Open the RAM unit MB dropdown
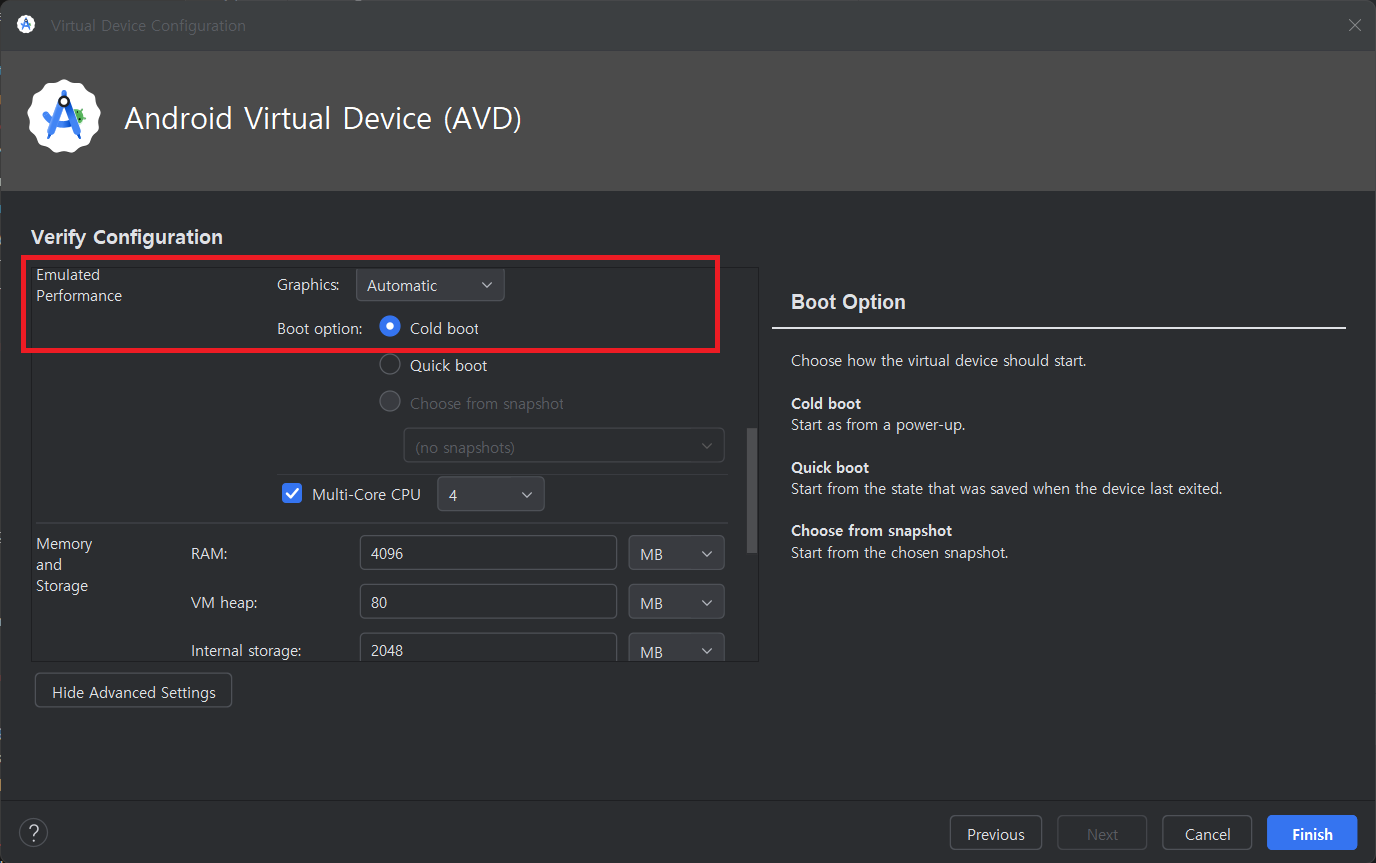 [676, 553]
